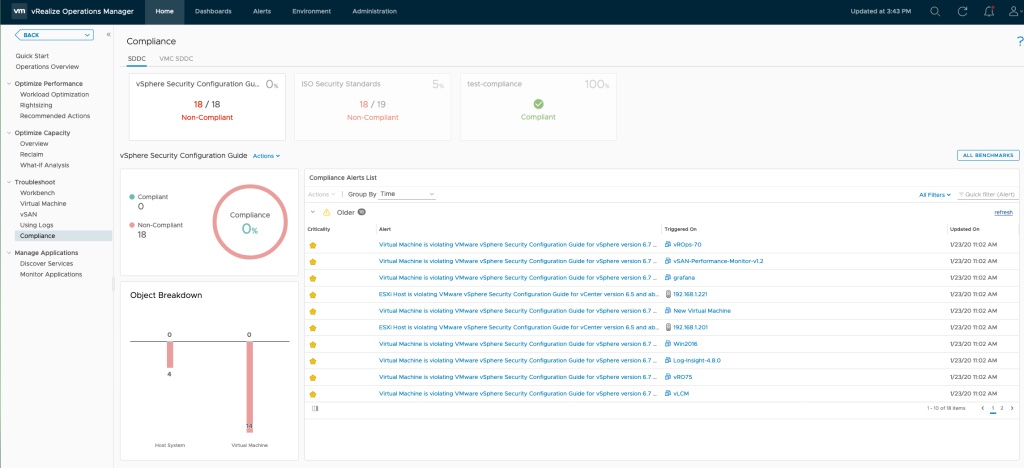
Task: Click the ALL BENCHMARKS button
Action: [x=988, y=155]
